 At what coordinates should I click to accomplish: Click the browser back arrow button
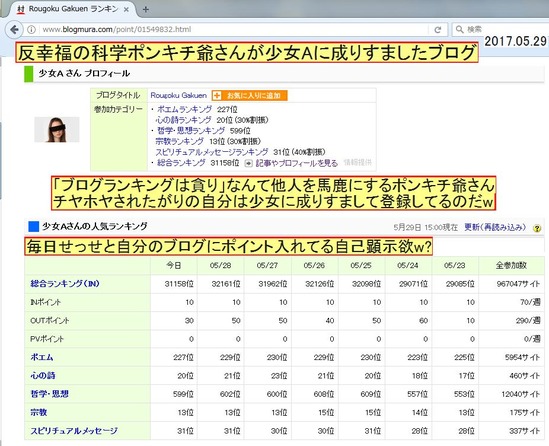click(x=14, y=29)
